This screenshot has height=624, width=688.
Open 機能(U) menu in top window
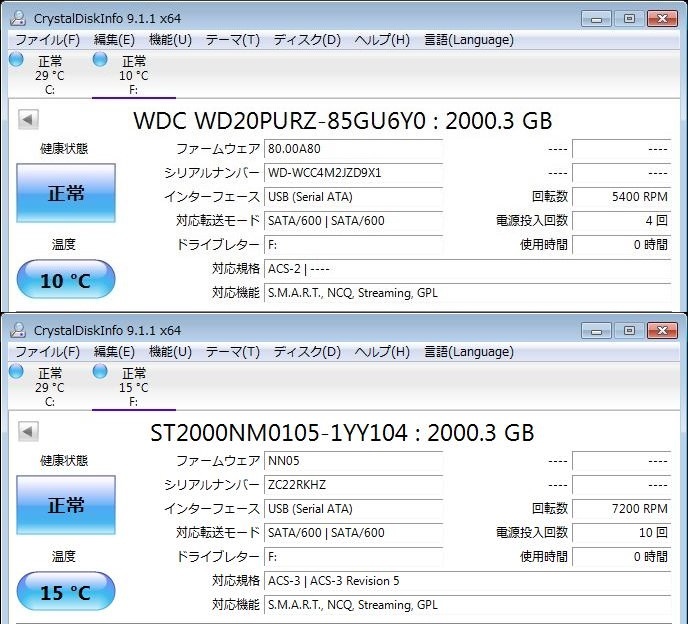pos(170,40)
